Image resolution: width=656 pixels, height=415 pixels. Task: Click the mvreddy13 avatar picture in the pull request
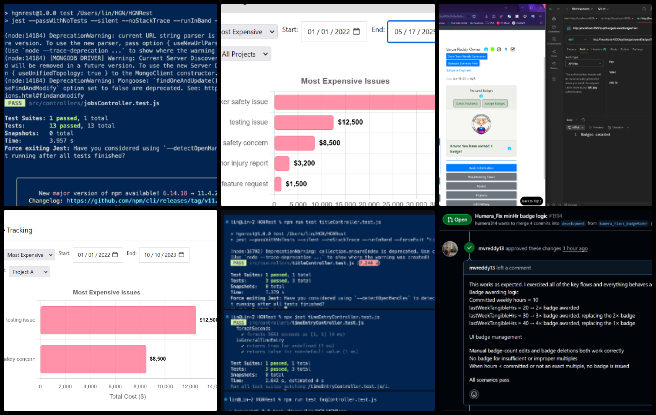[450, 248]
